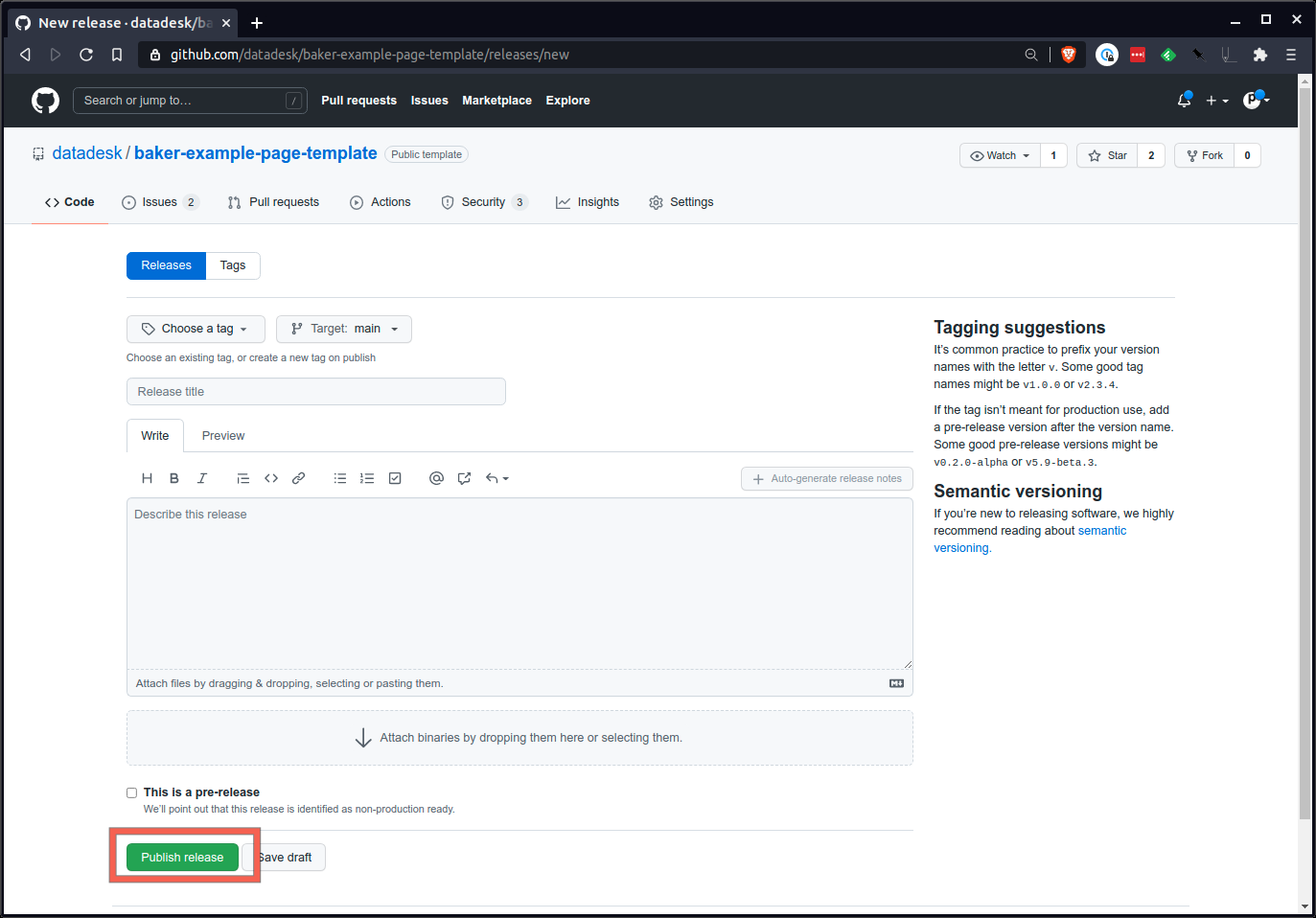Open the browser hamburger menu
The width and height of the screenshot is (1316, 918).
click(1291, 55)
